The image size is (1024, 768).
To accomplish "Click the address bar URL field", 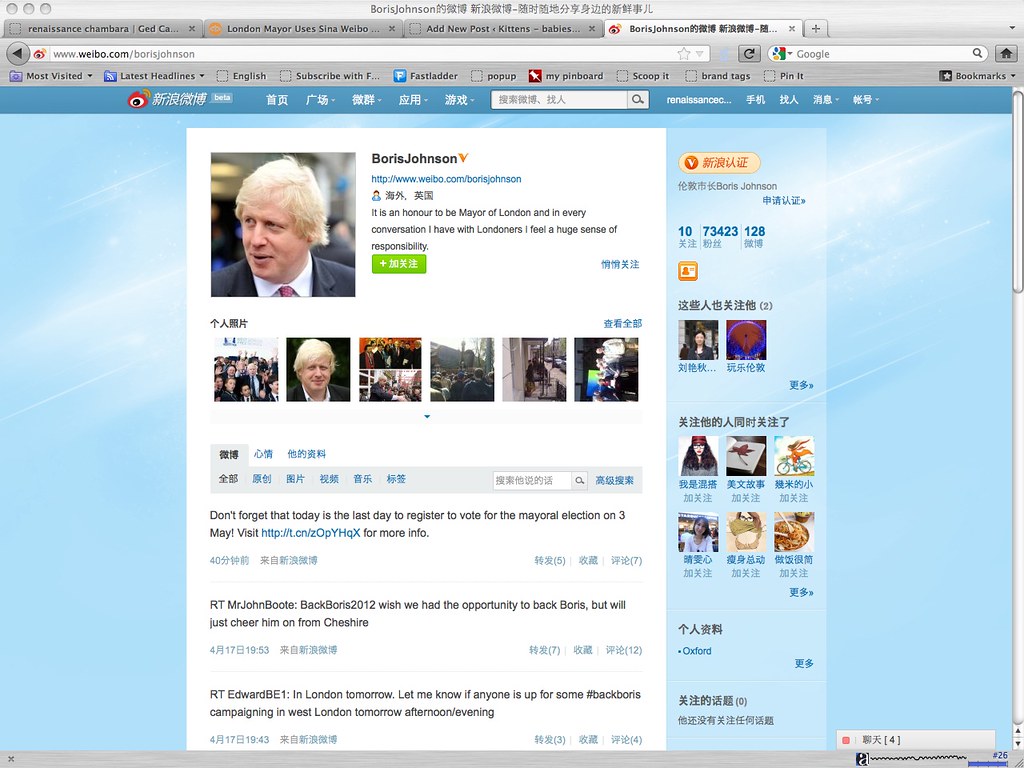I will pos(362,54).
